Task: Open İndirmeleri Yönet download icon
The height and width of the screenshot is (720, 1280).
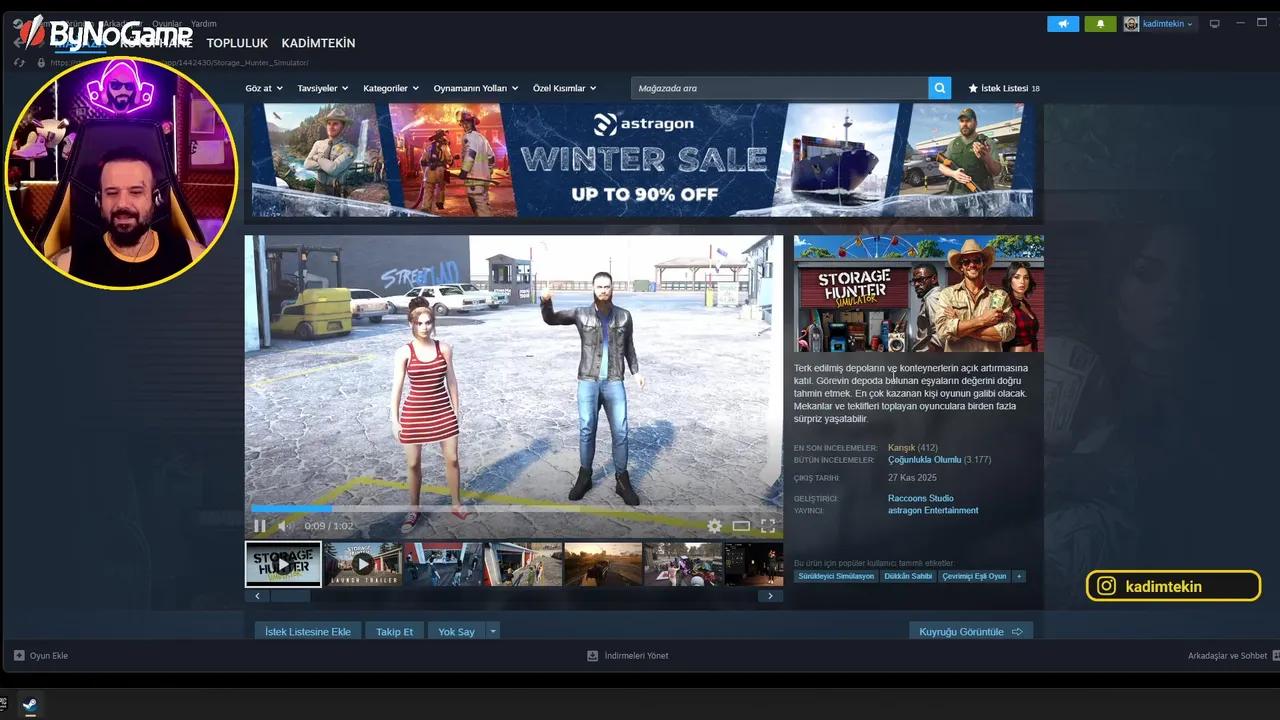Action: click(592, 656)
